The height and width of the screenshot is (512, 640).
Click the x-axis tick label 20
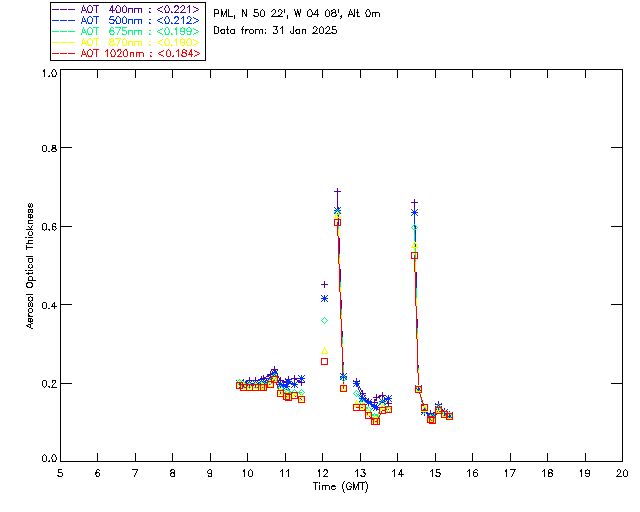pos(622,473)
